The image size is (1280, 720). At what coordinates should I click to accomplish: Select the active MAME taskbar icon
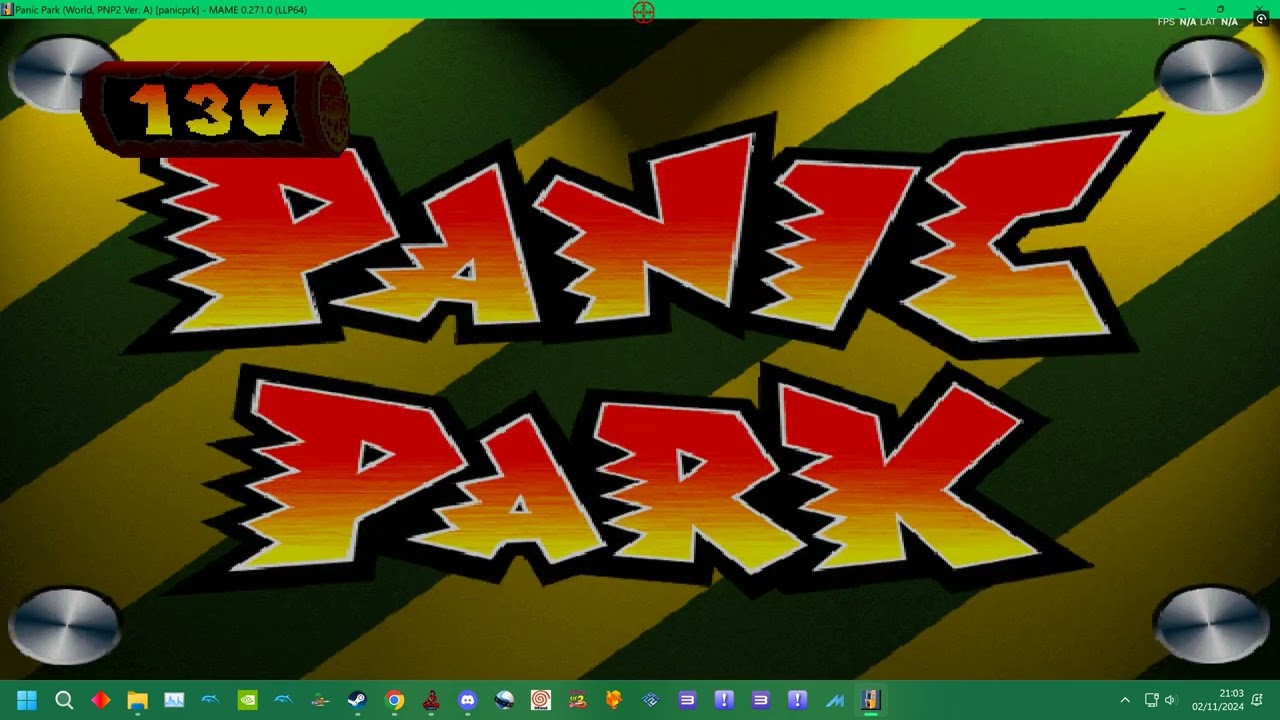pyautogui.click(x=871, y=700)
